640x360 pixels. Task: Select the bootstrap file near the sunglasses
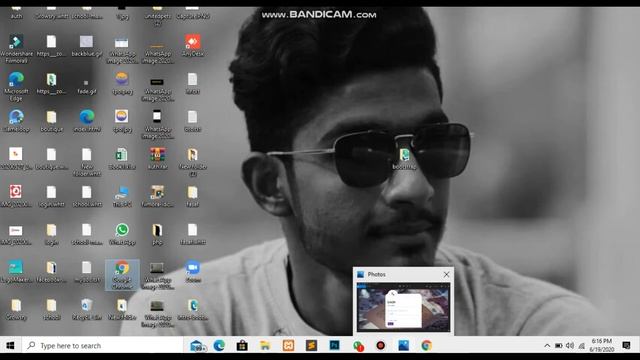pos(404,159)
